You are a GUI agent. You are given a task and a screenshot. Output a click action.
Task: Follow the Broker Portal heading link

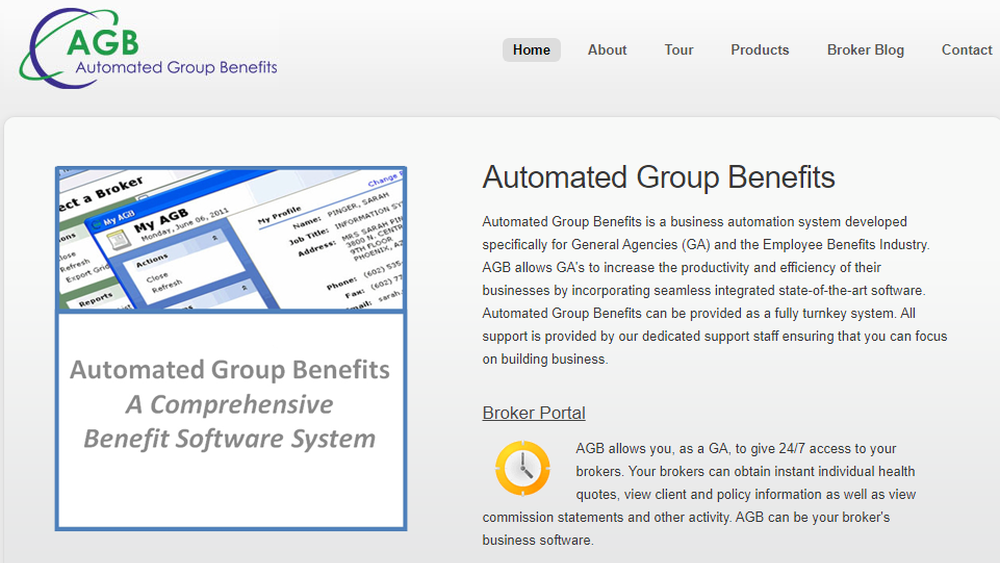tap(534, 413)
